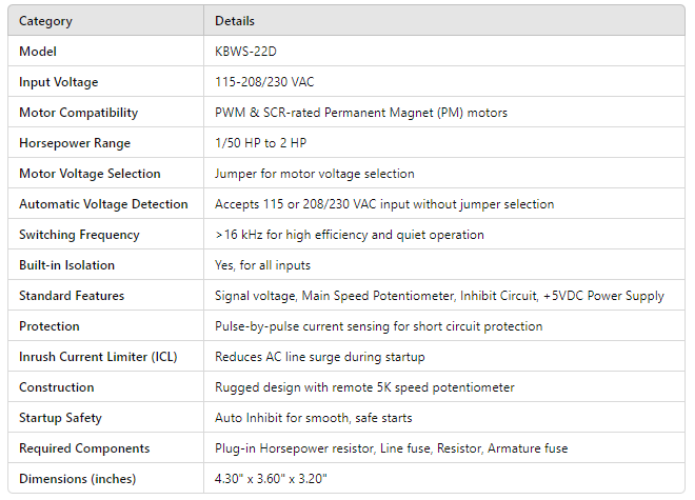Click the Details column header
The height and width of the screenshot is (500, 695).
[235, 21]
